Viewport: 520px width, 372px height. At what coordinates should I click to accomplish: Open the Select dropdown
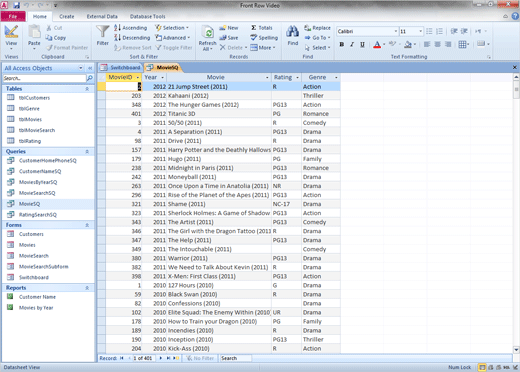317,48
